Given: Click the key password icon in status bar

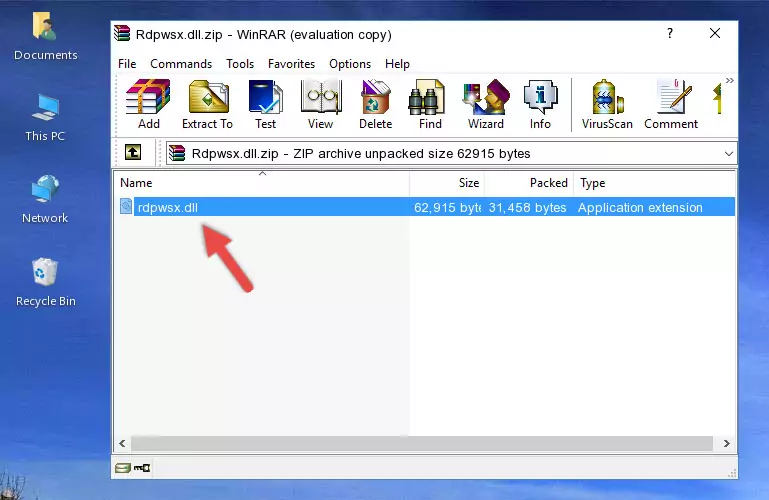Looking at the screenshot, I should click(142, 468).
